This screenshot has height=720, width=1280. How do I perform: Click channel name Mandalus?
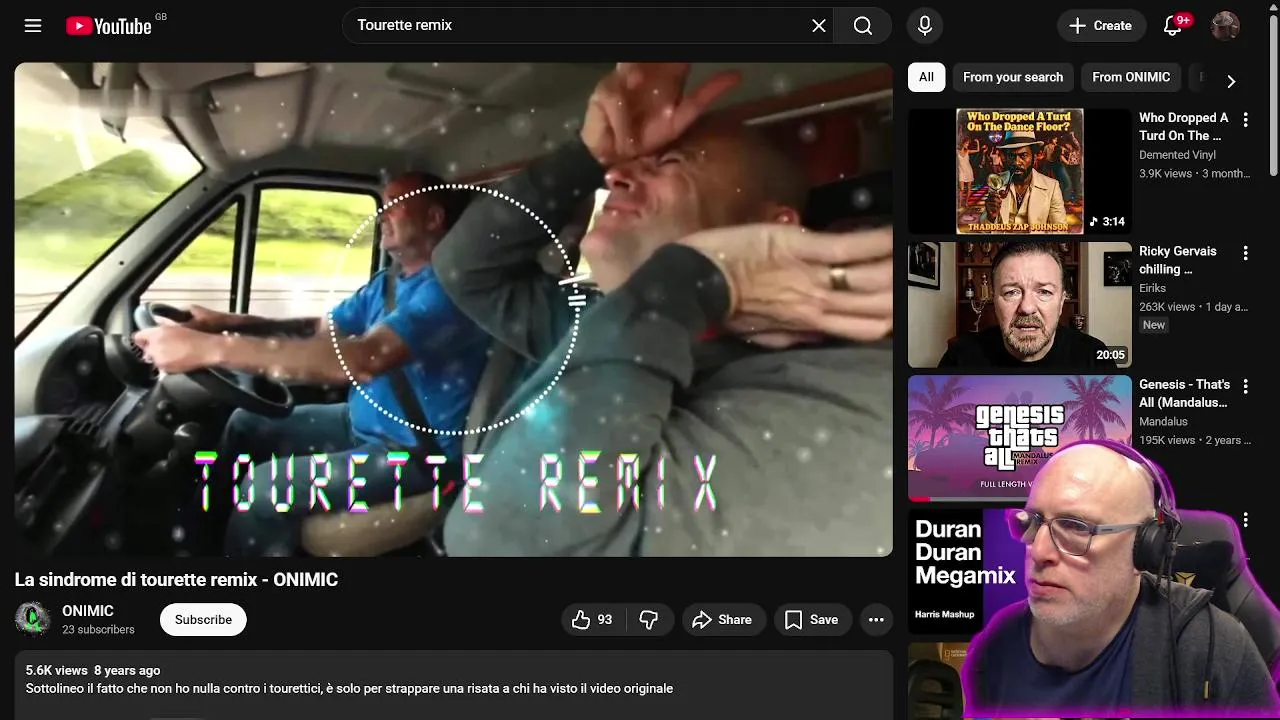tap(1163, 422)
